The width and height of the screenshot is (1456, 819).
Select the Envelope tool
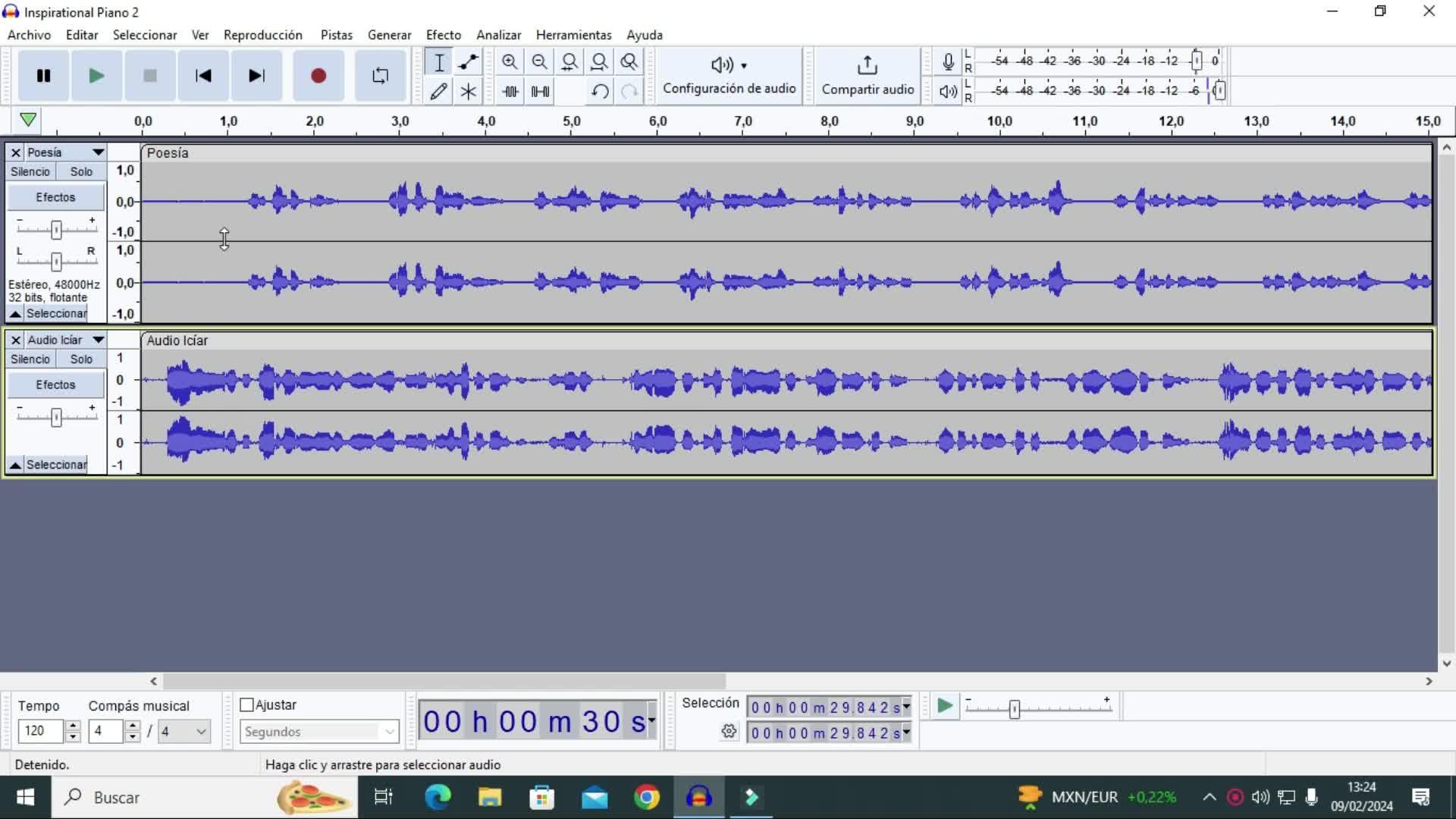tap(468, 62)
